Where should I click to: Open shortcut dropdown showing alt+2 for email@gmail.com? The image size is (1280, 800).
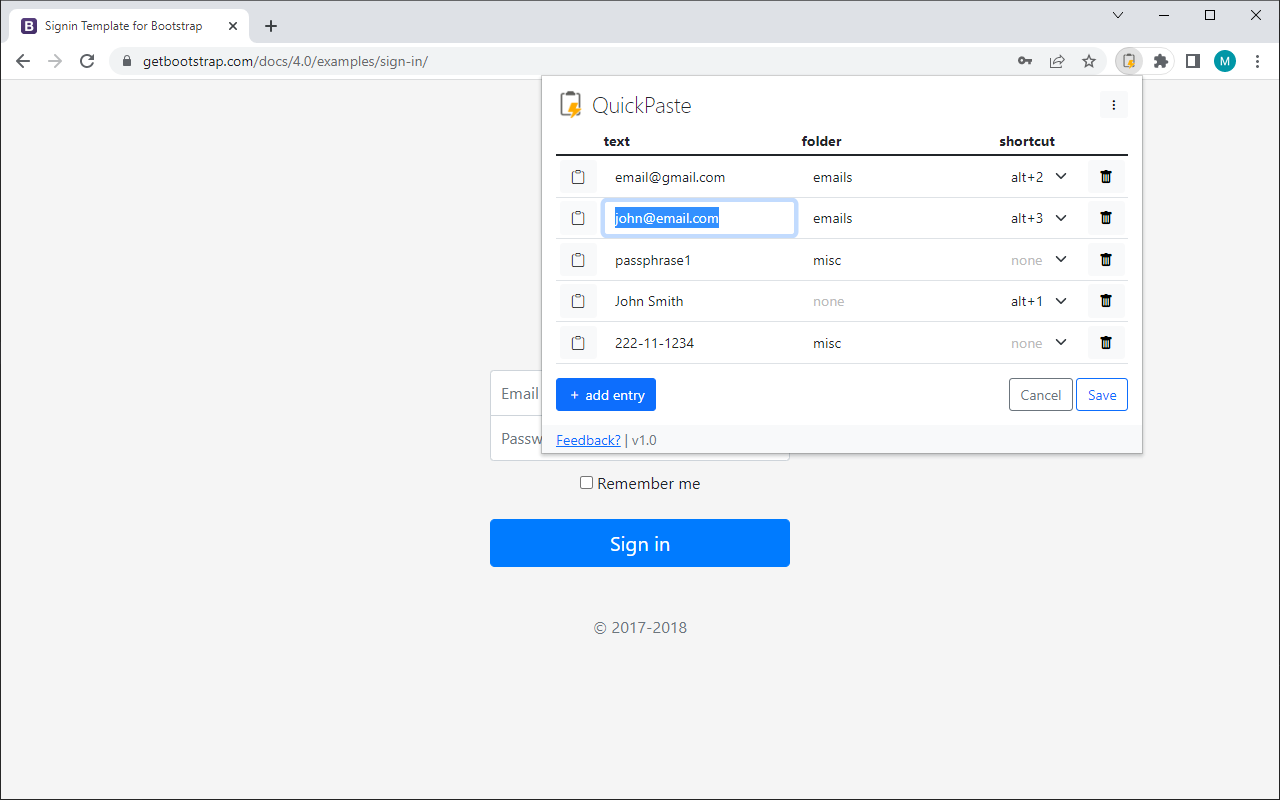(1061, 176)
